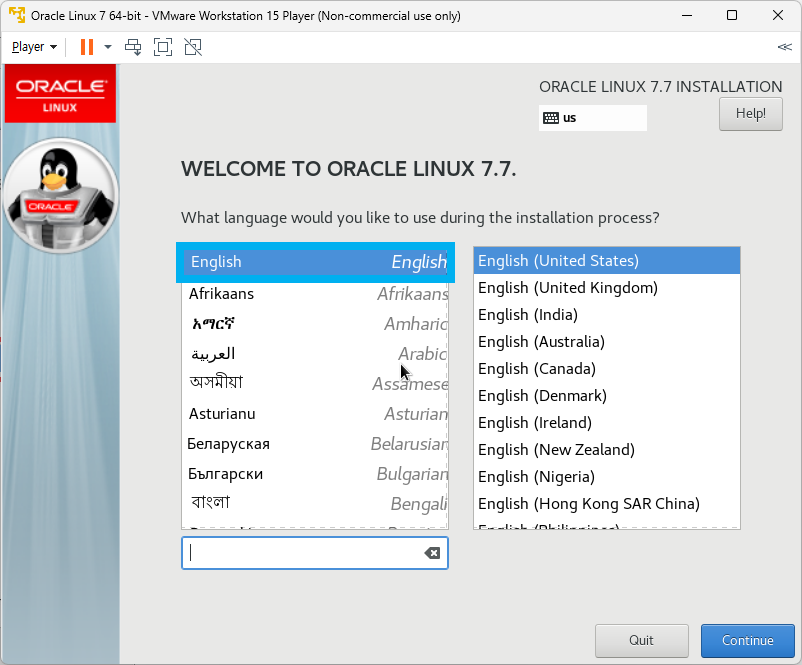802x665 pixels.
Task: Click the keyboard layout icon next to us
Action: pos(551,118)
